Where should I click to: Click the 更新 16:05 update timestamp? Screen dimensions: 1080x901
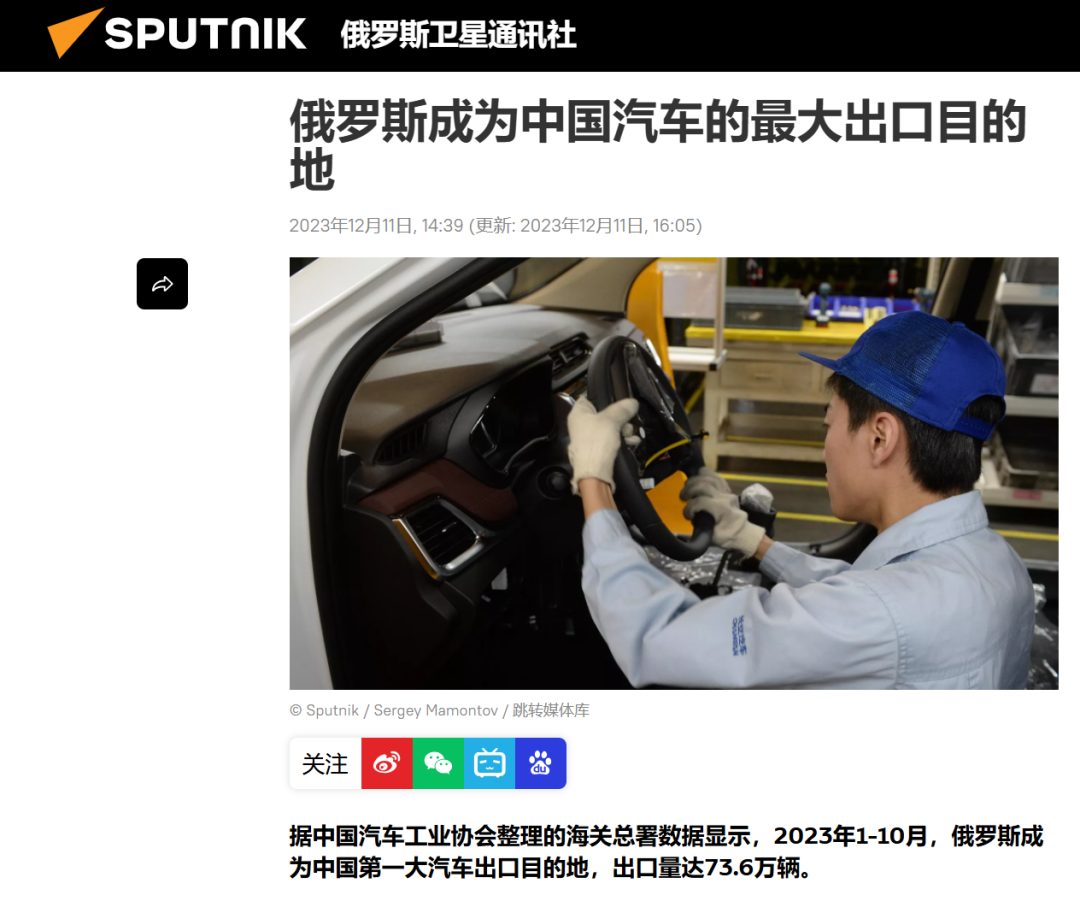coord(585,225)
